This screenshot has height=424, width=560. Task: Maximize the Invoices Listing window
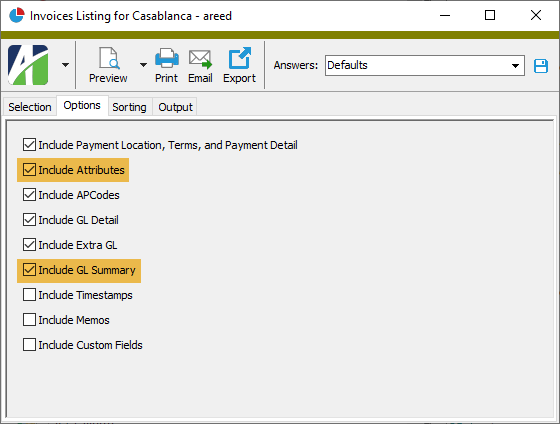click(x=490, y=15)
